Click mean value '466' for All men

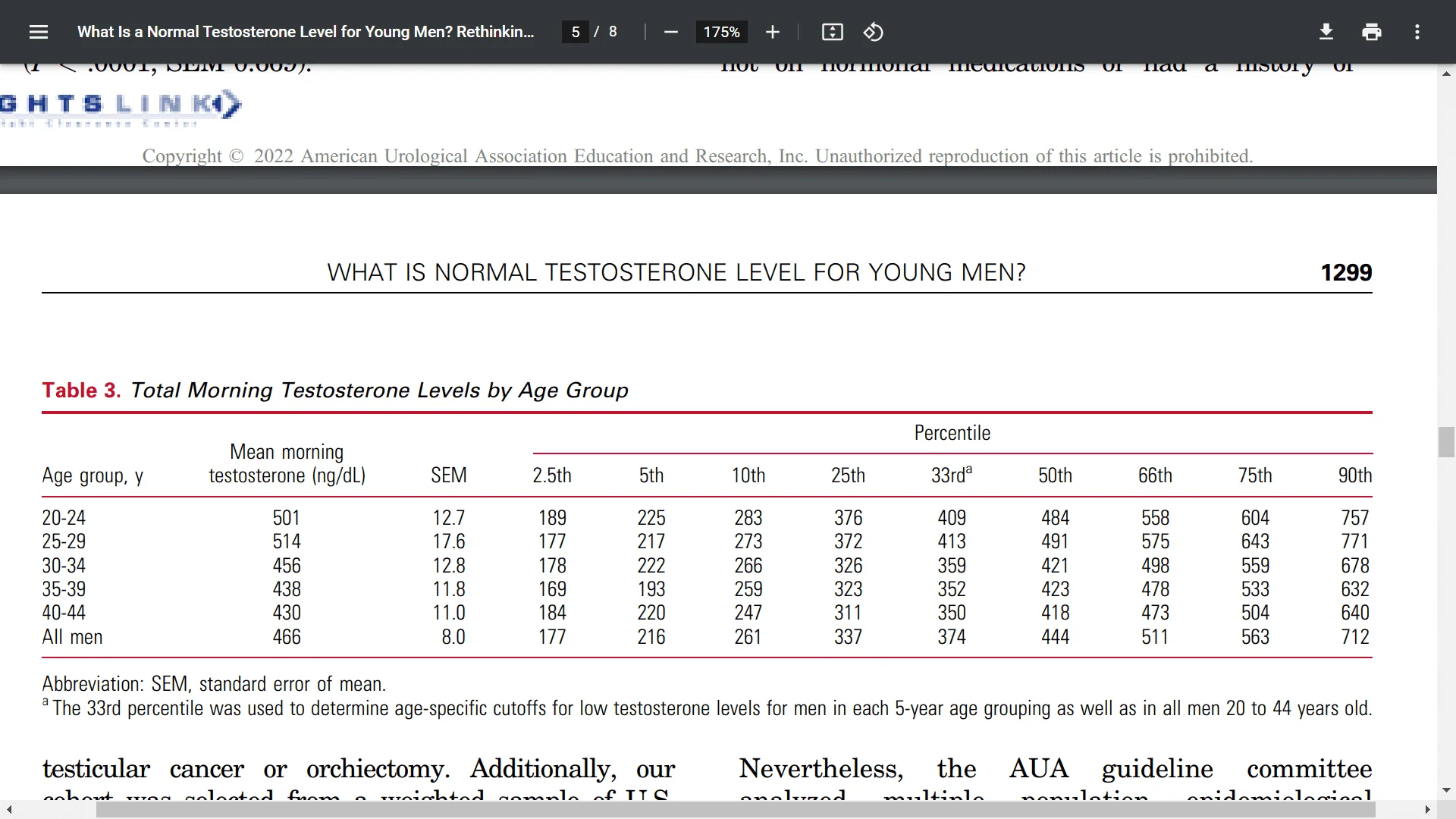click(287, 637)
